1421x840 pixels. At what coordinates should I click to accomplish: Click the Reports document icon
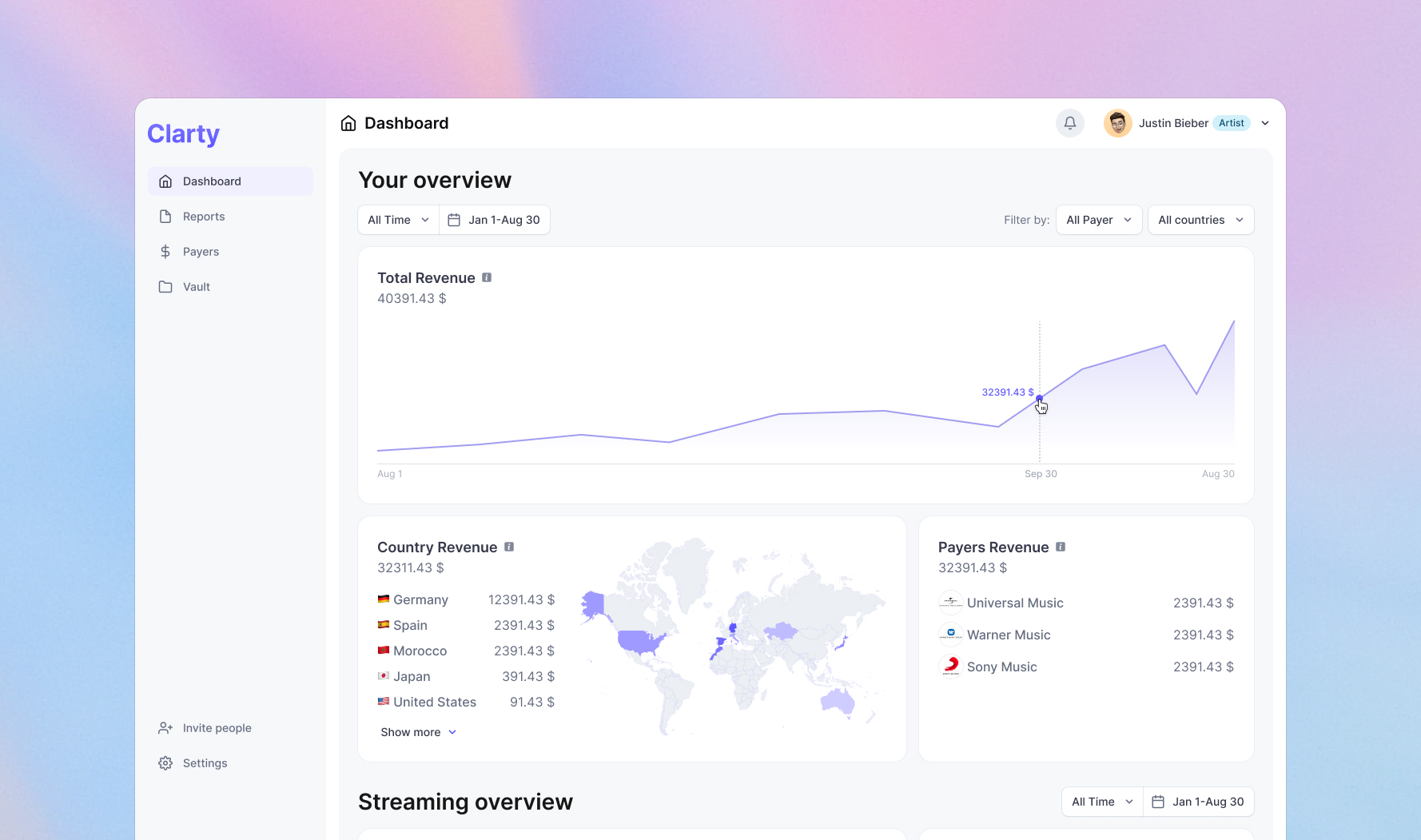[165, 216]
